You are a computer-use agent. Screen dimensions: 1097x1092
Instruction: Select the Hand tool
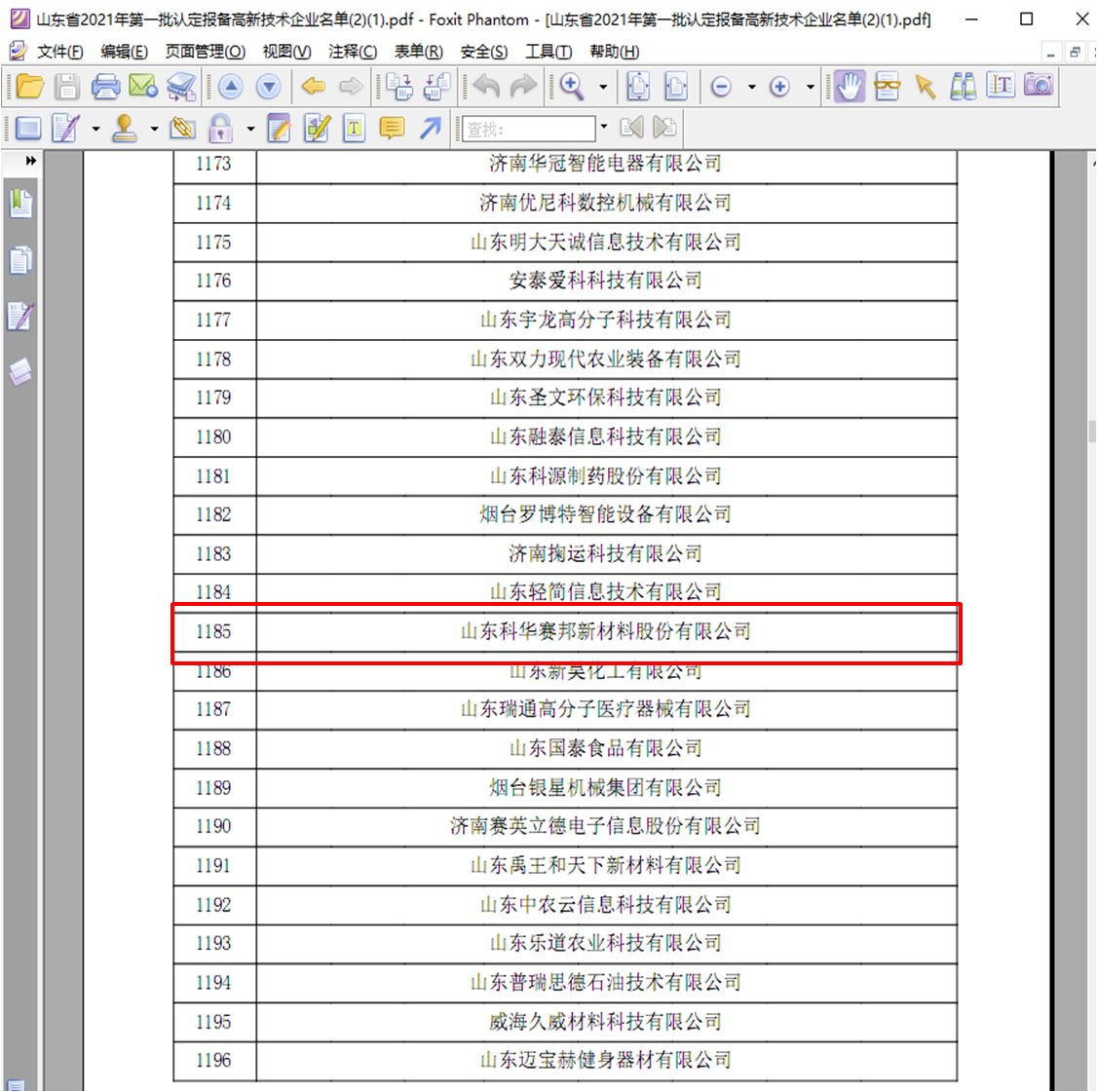850,88
